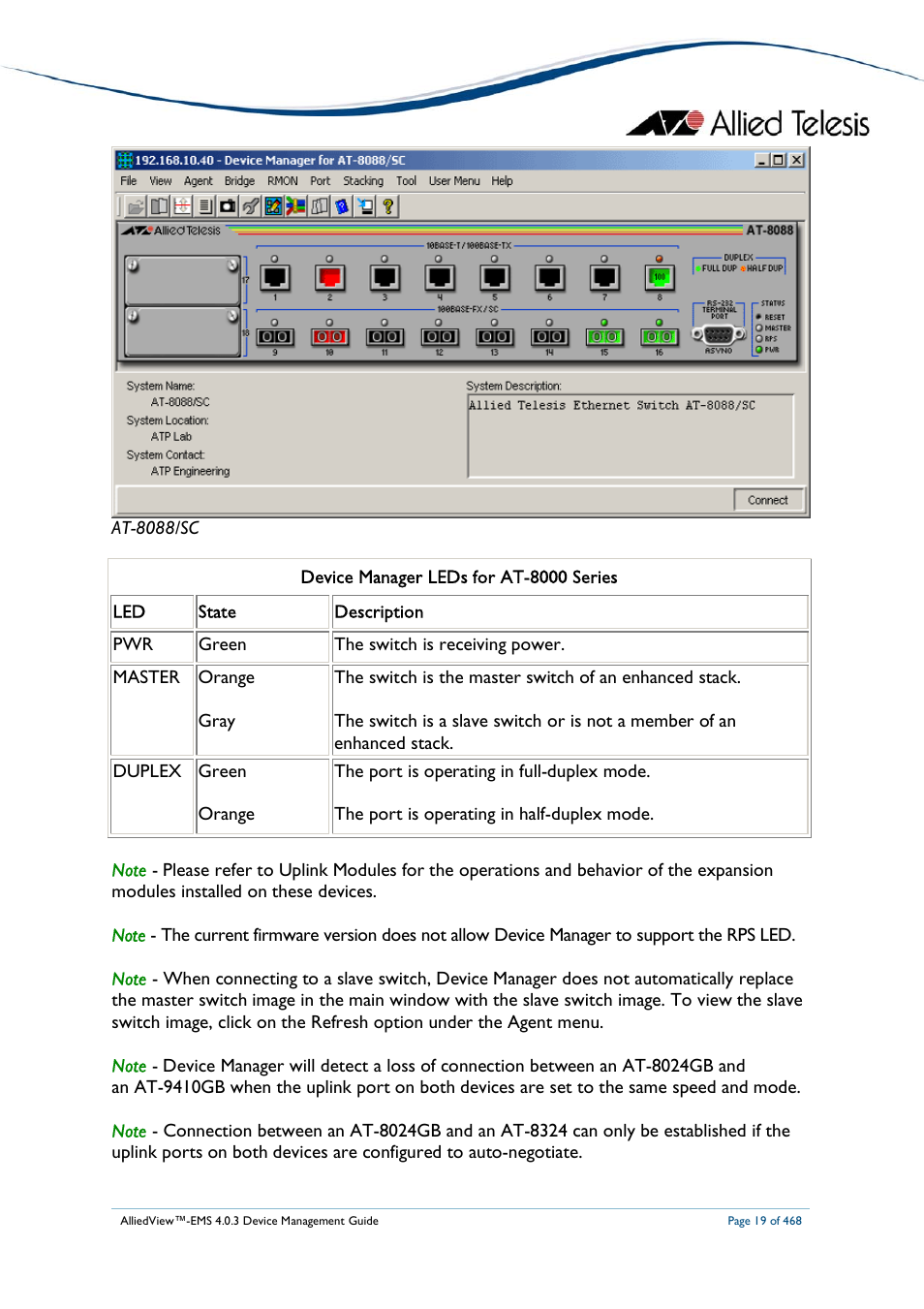Click expansion module slot 17
924x1309 pixels.
pos(182,280)
